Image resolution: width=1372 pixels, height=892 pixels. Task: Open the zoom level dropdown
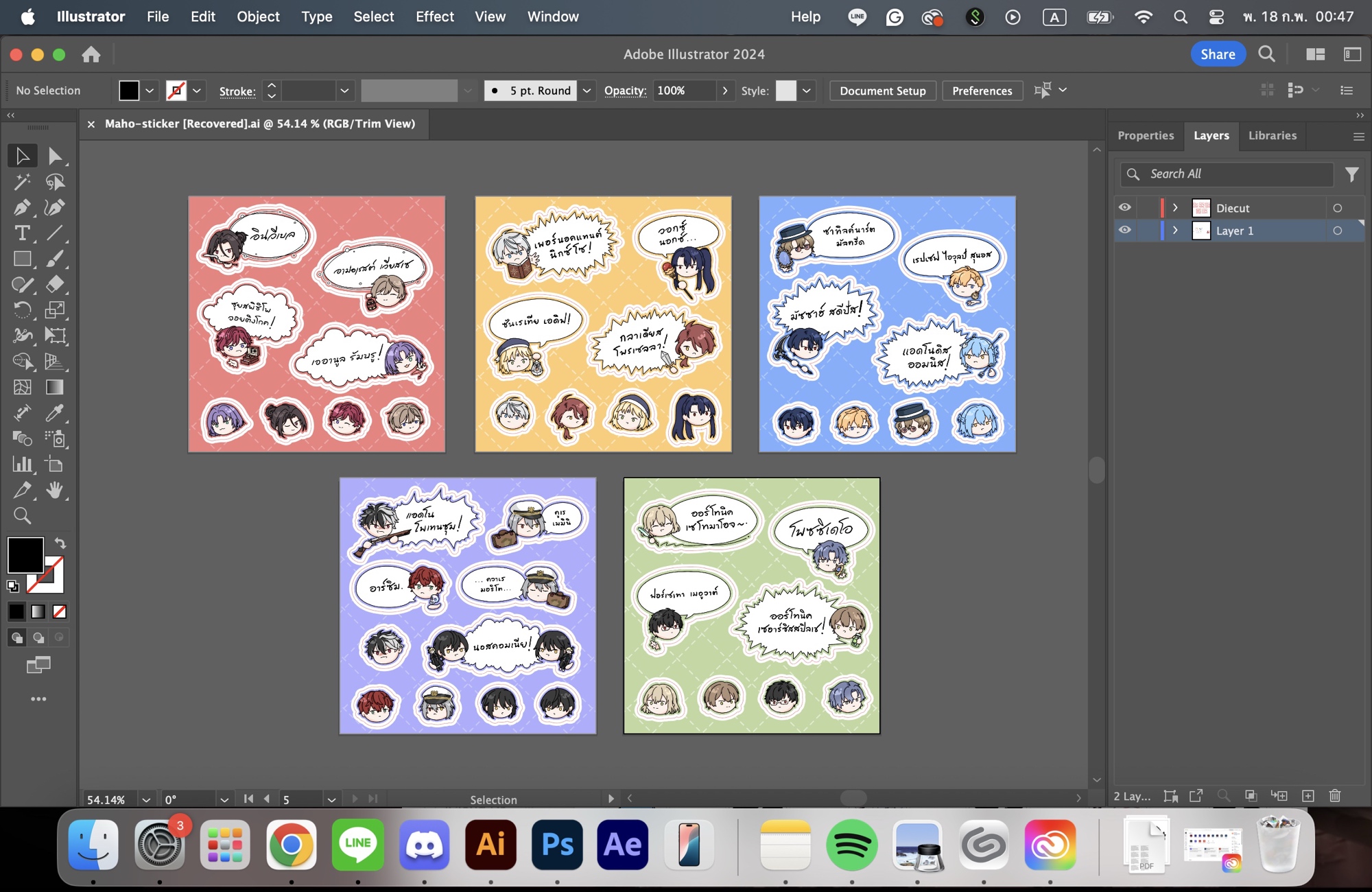coord(146,799)
